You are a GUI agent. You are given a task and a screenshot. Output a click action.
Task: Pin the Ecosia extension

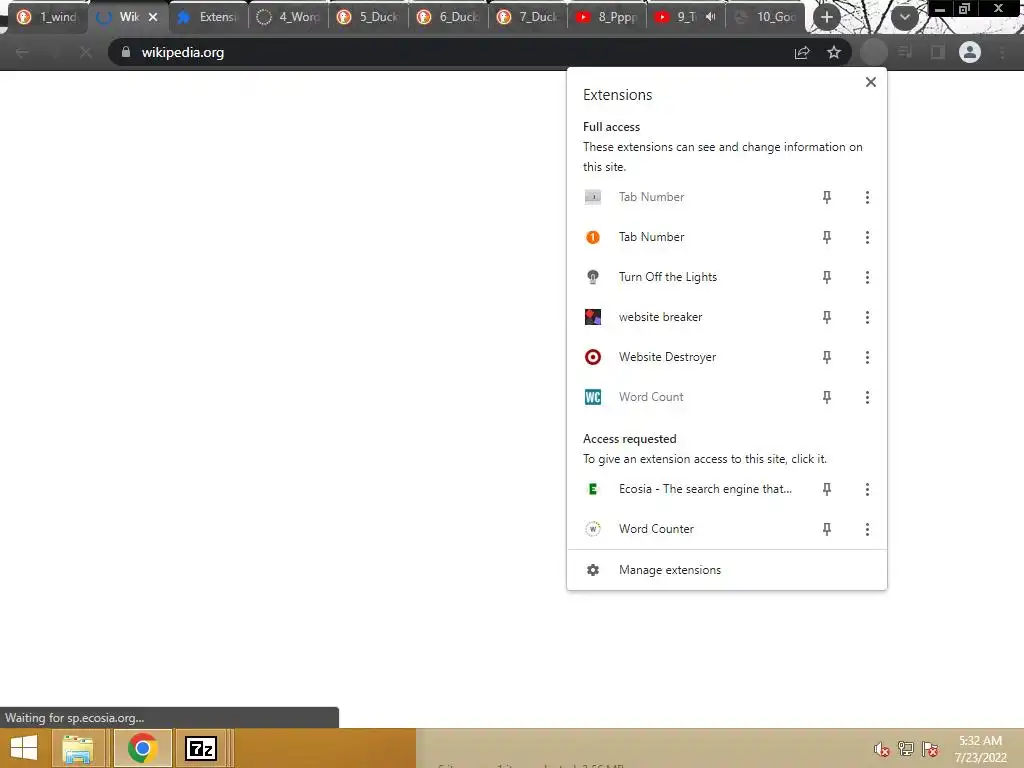(x=827, y=489)
